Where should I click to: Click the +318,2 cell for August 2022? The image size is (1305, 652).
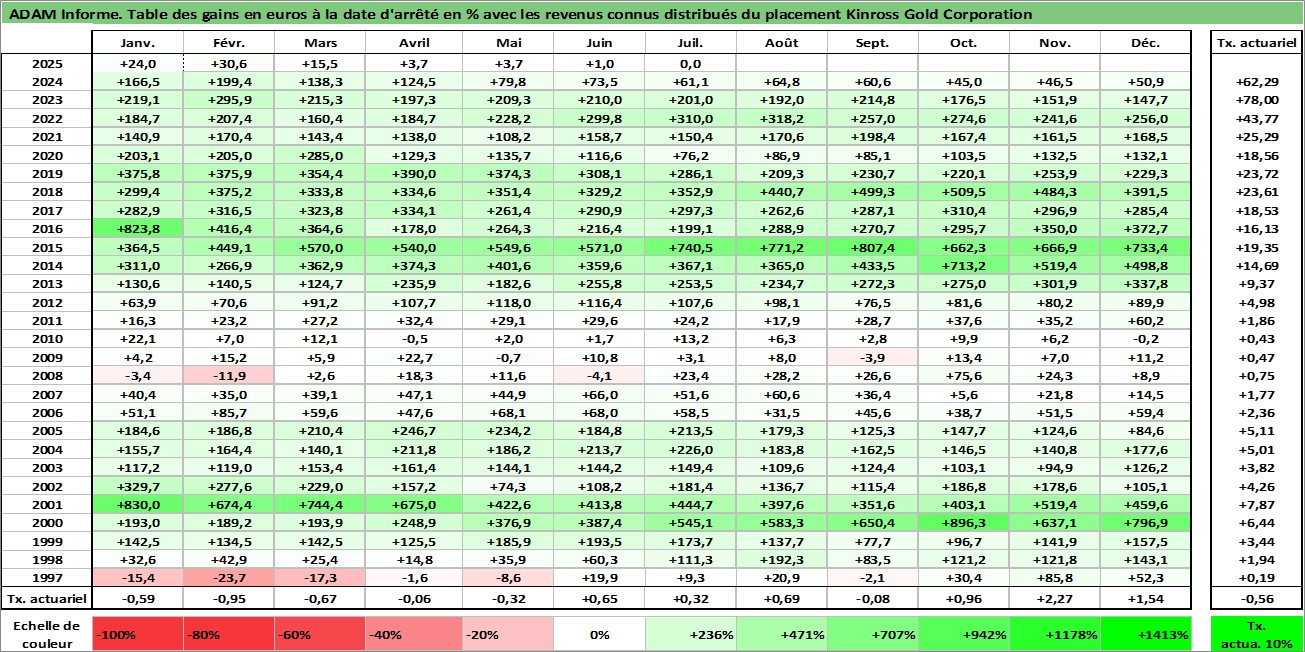pos(781,118)
